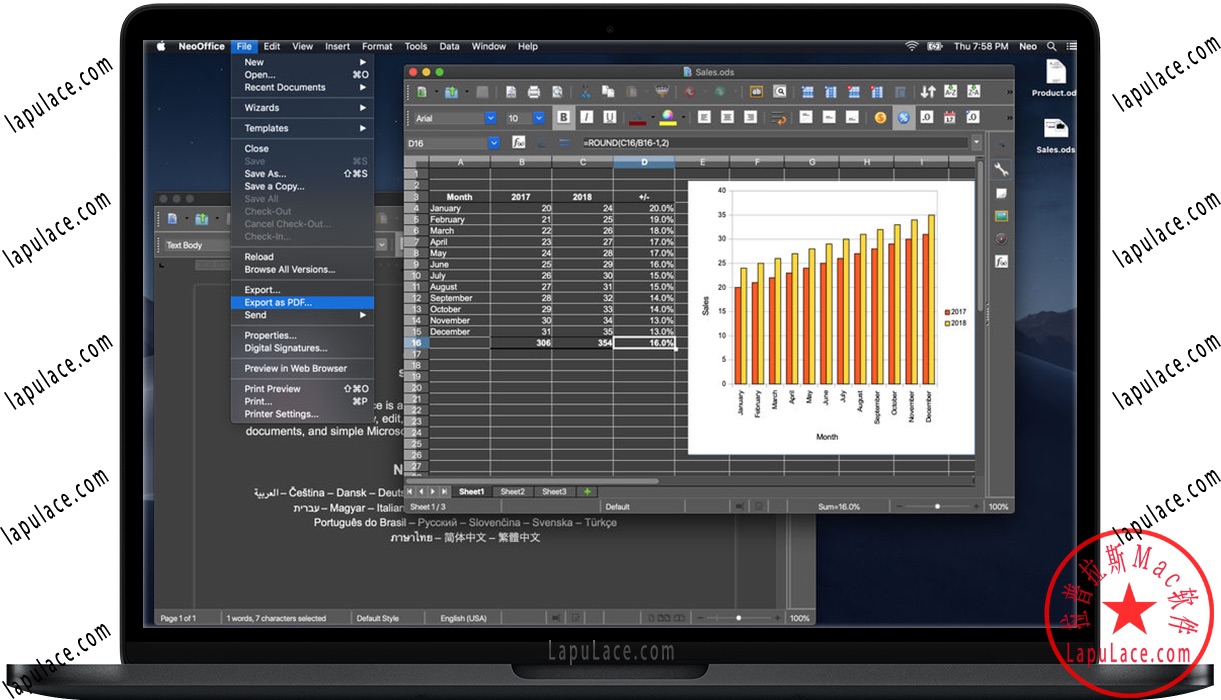
Task: Select the Currency format coin icon
Action: [x=878, y=117]
